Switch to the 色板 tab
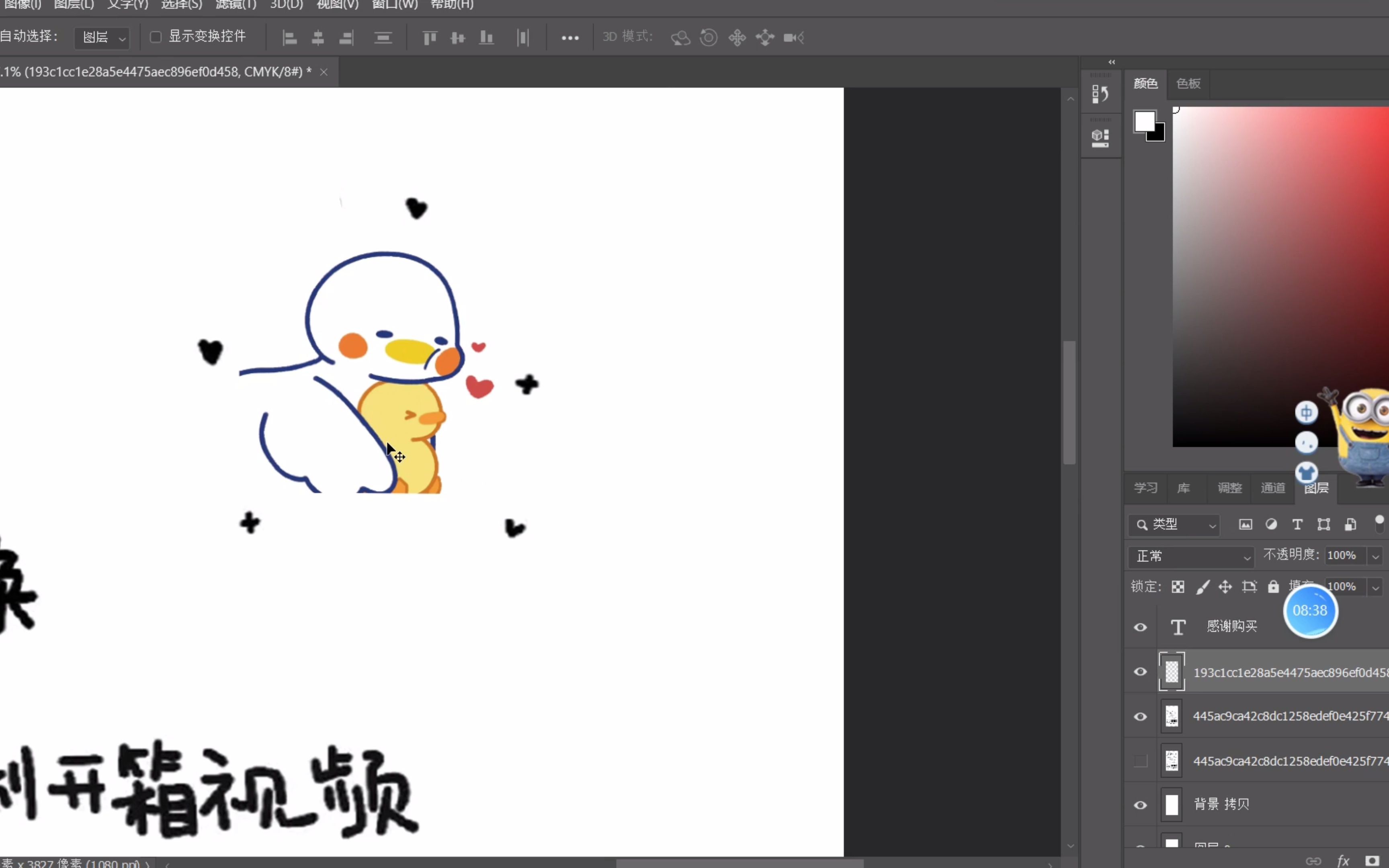This screenshot has height=868, width=1389. point(1188,84)
